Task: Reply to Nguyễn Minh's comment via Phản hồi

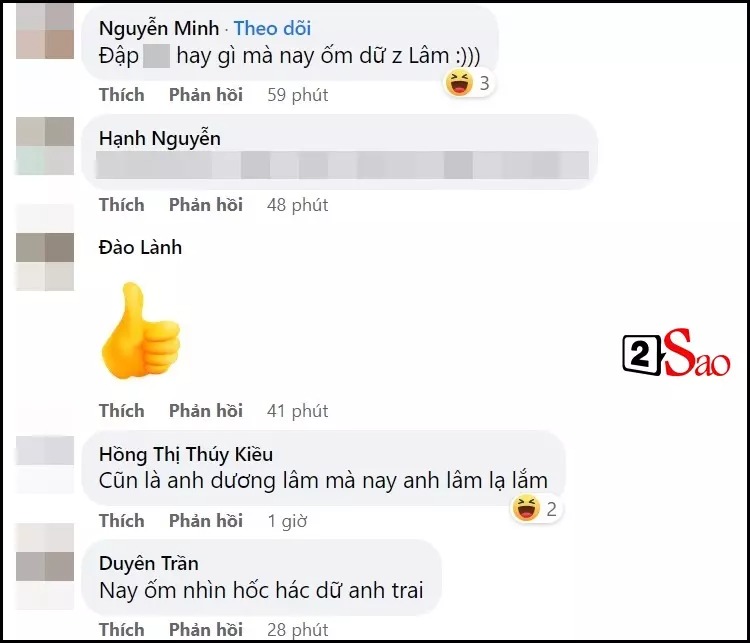Action: click(x=206, y=95)
